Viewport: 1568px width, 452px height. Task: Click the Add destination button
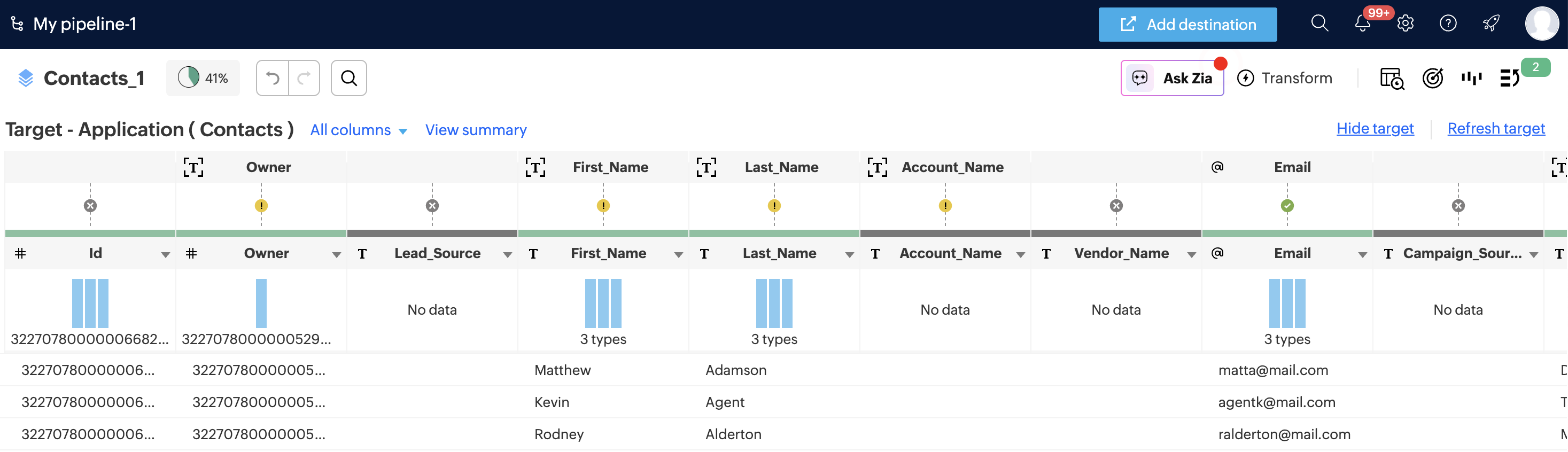click(x=1187, y=25)
